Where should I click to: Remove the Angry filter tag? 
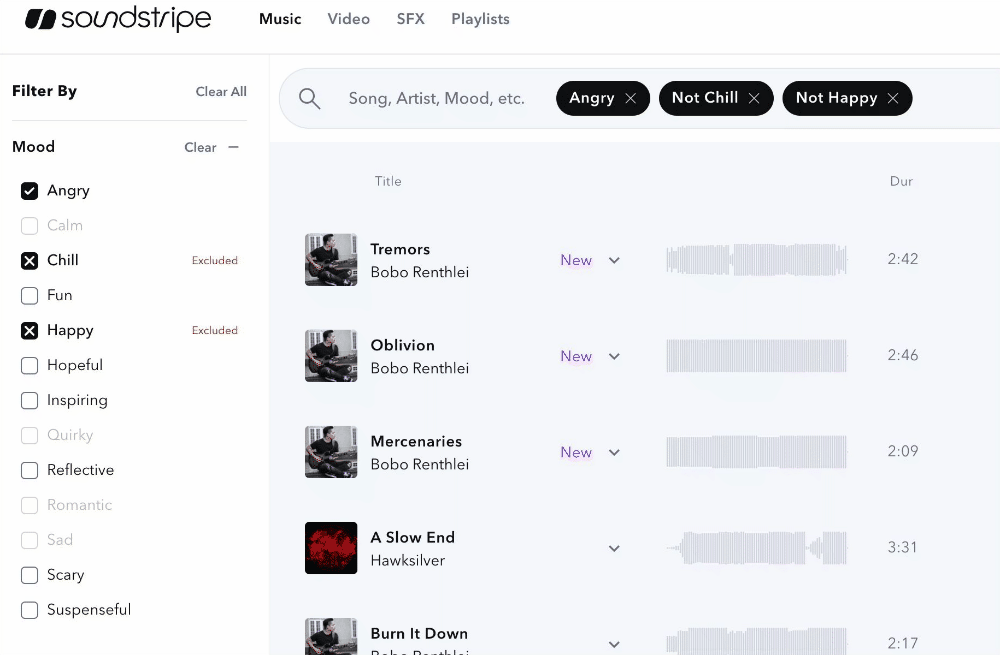pyautogui.click(x=630, y=98)
